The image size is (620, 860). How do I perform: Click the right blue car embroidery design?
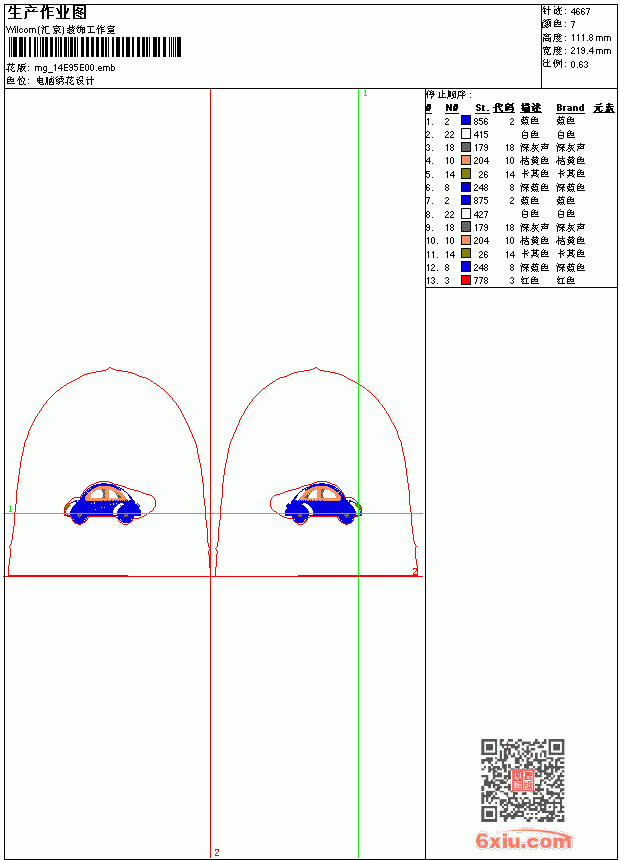(323, 503)
